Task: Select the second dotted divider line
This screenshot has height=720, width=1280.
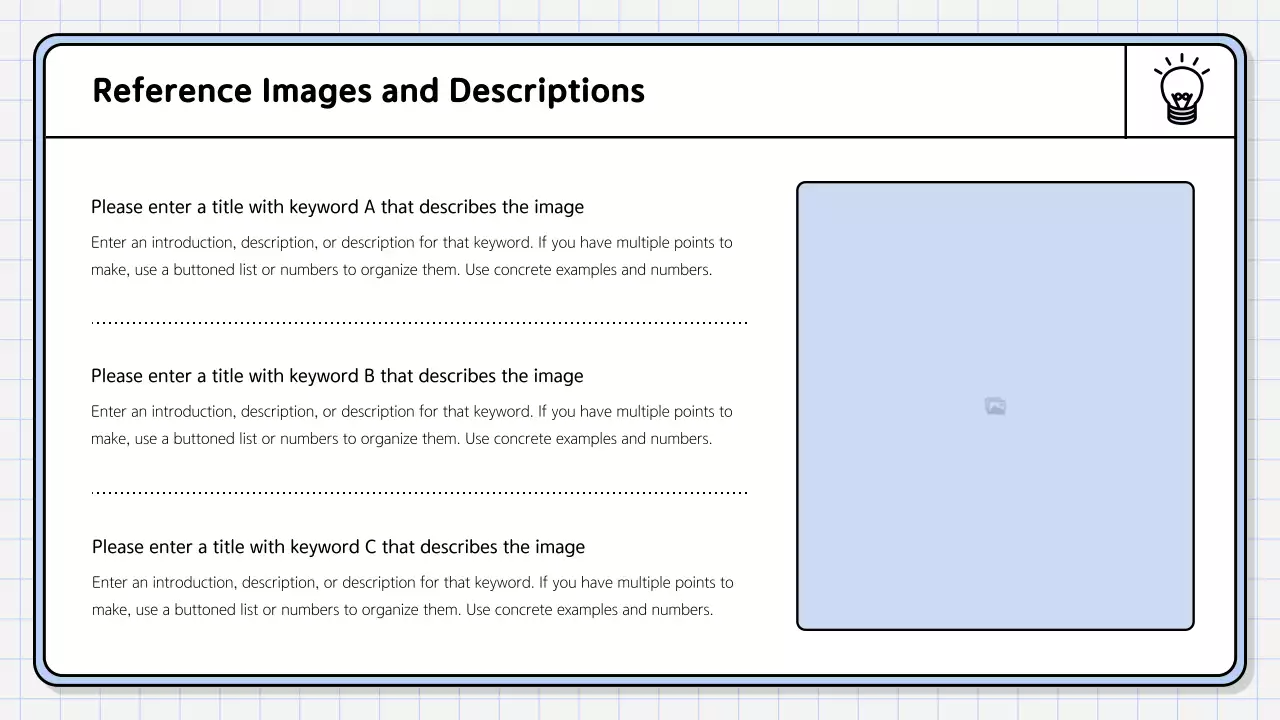Action: 420,489
